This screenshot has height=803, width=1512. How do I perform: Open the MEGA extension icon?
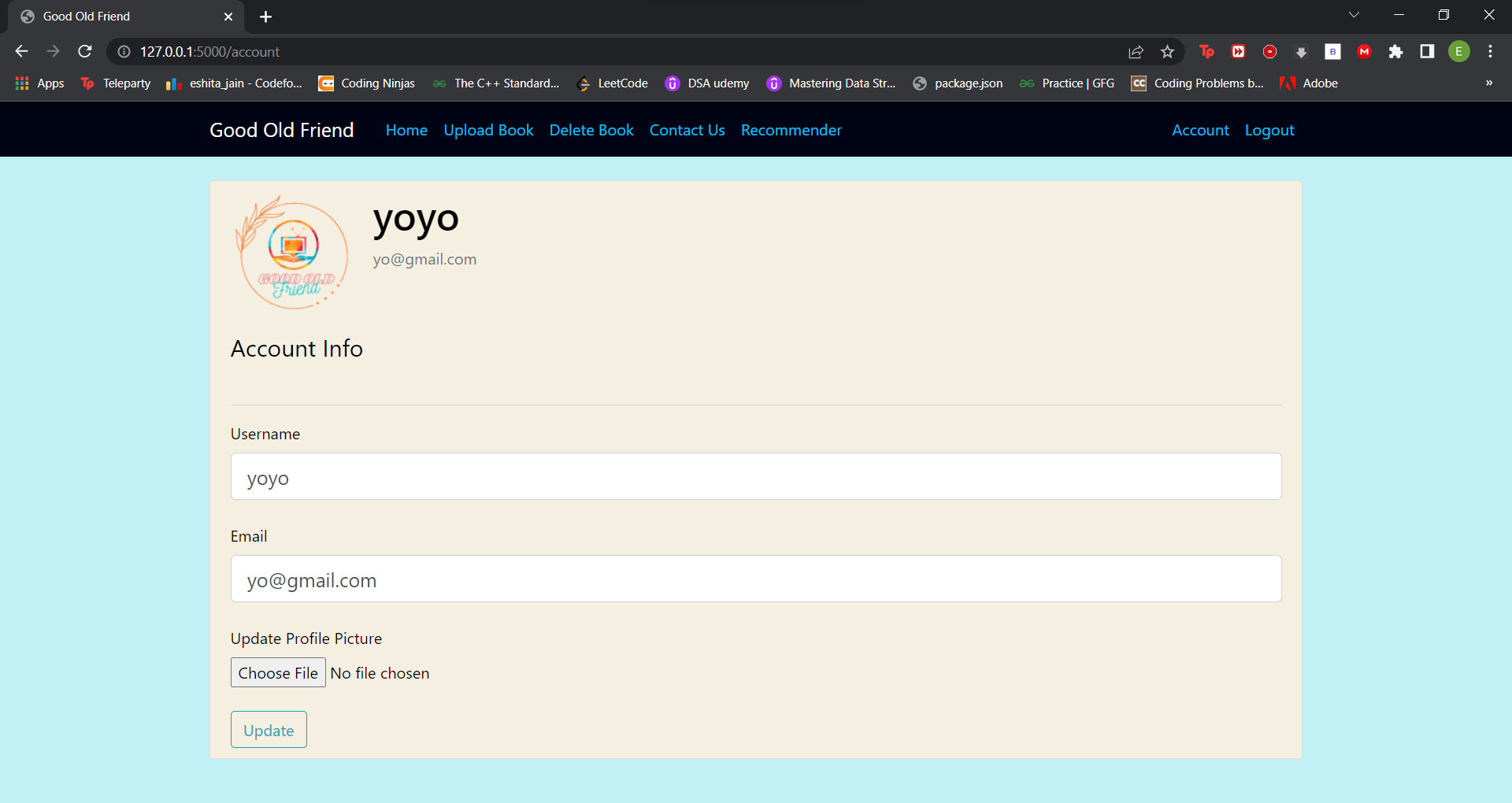tap(1364, 52)
